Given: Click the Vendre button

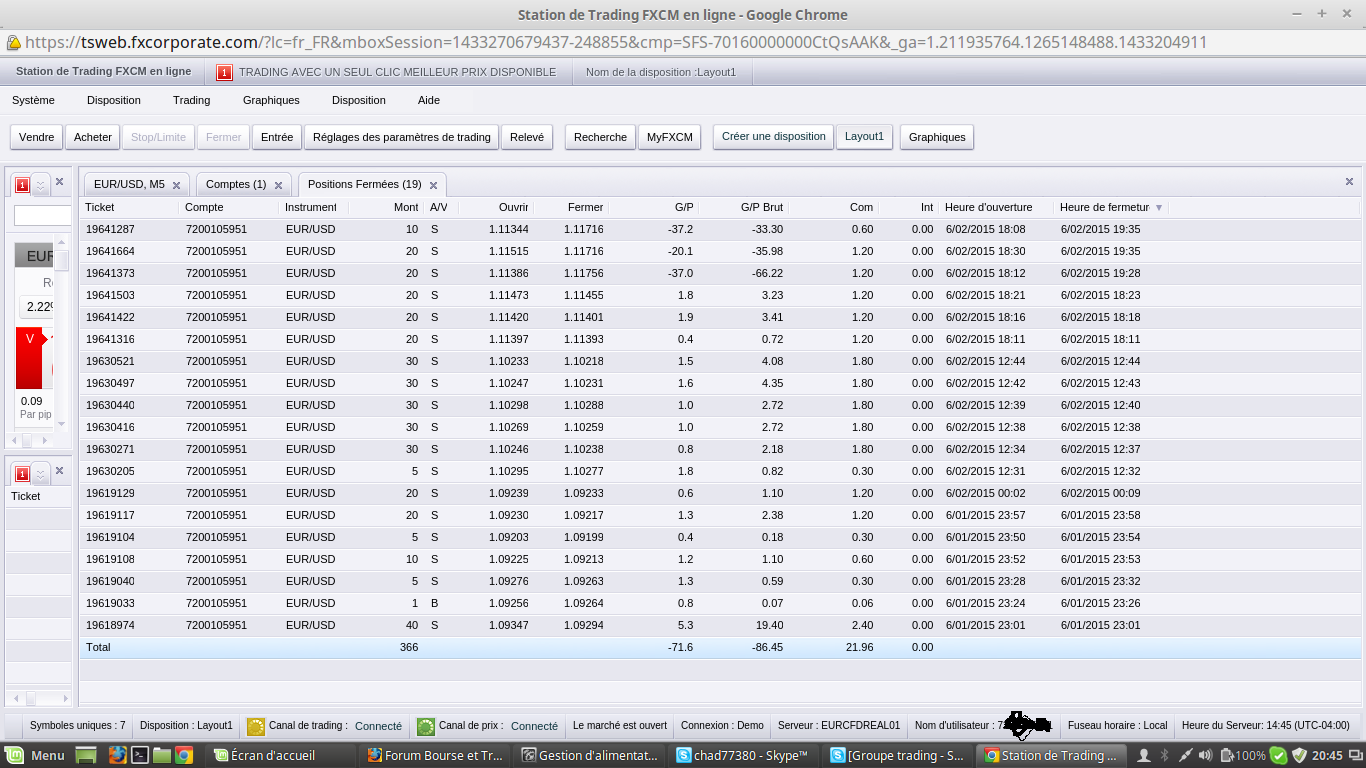Looking at the screenshot, I should point(37,137).
